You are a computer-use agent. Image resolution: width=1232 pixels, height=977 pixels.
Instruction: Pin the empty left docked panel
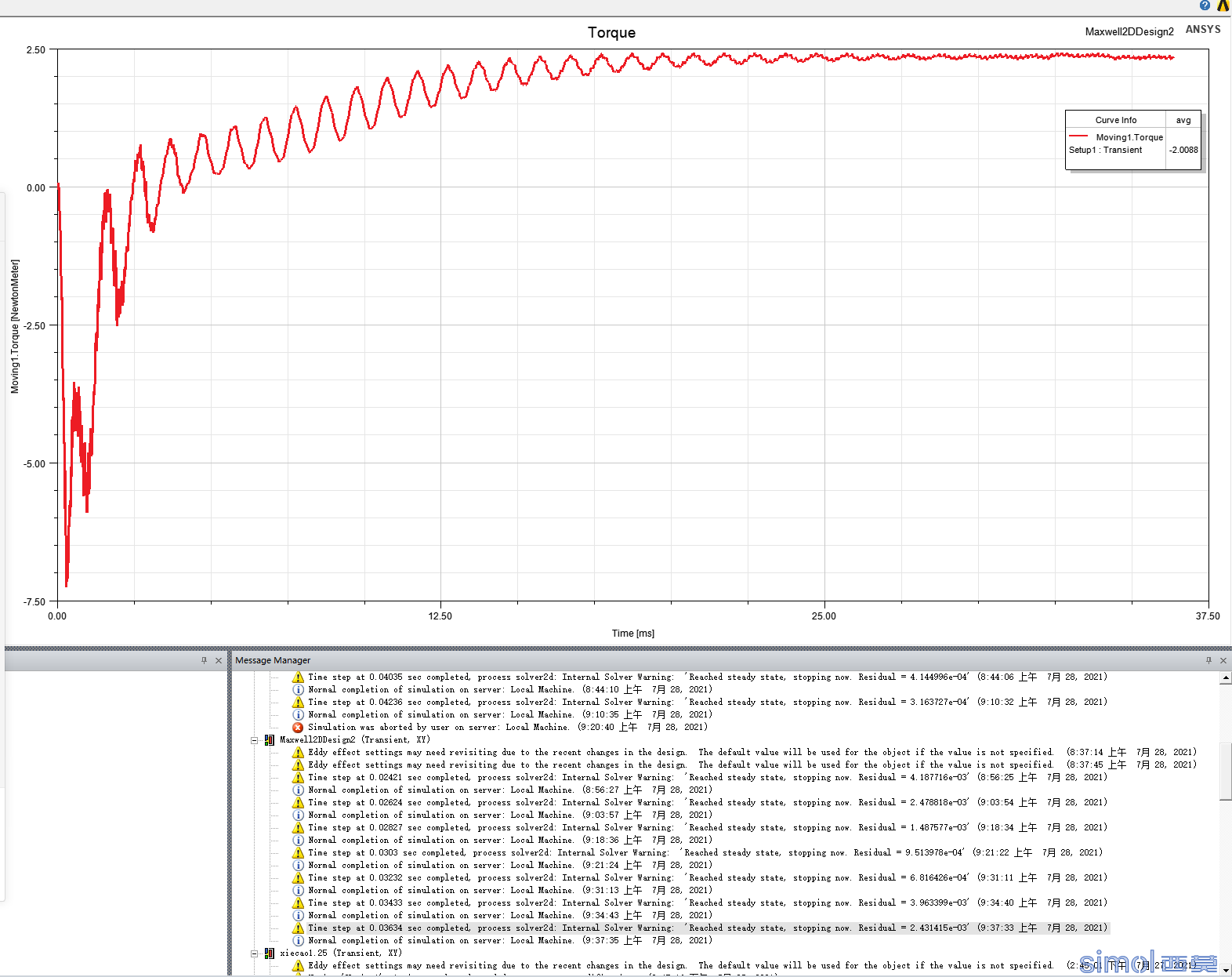204,660
